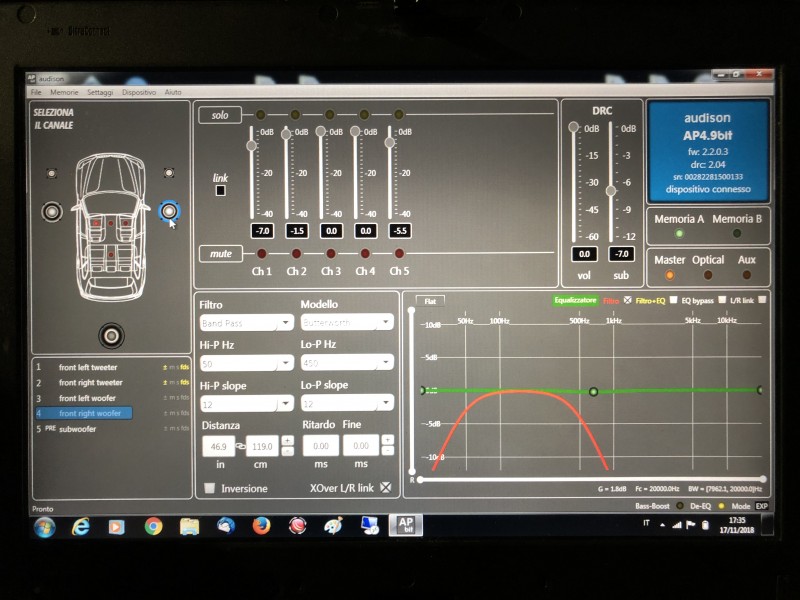Select the front right tweeter speaker icon

pos(169,173)
